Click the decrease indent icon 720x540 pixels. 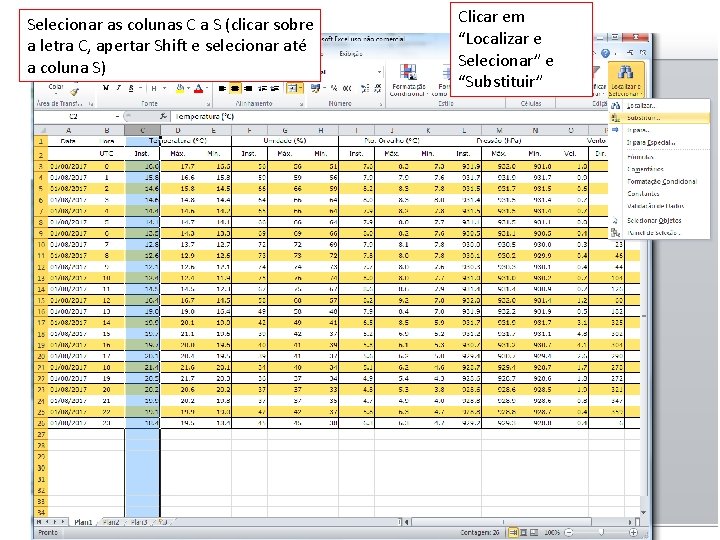pyautogui.click(x=263, y=88)
